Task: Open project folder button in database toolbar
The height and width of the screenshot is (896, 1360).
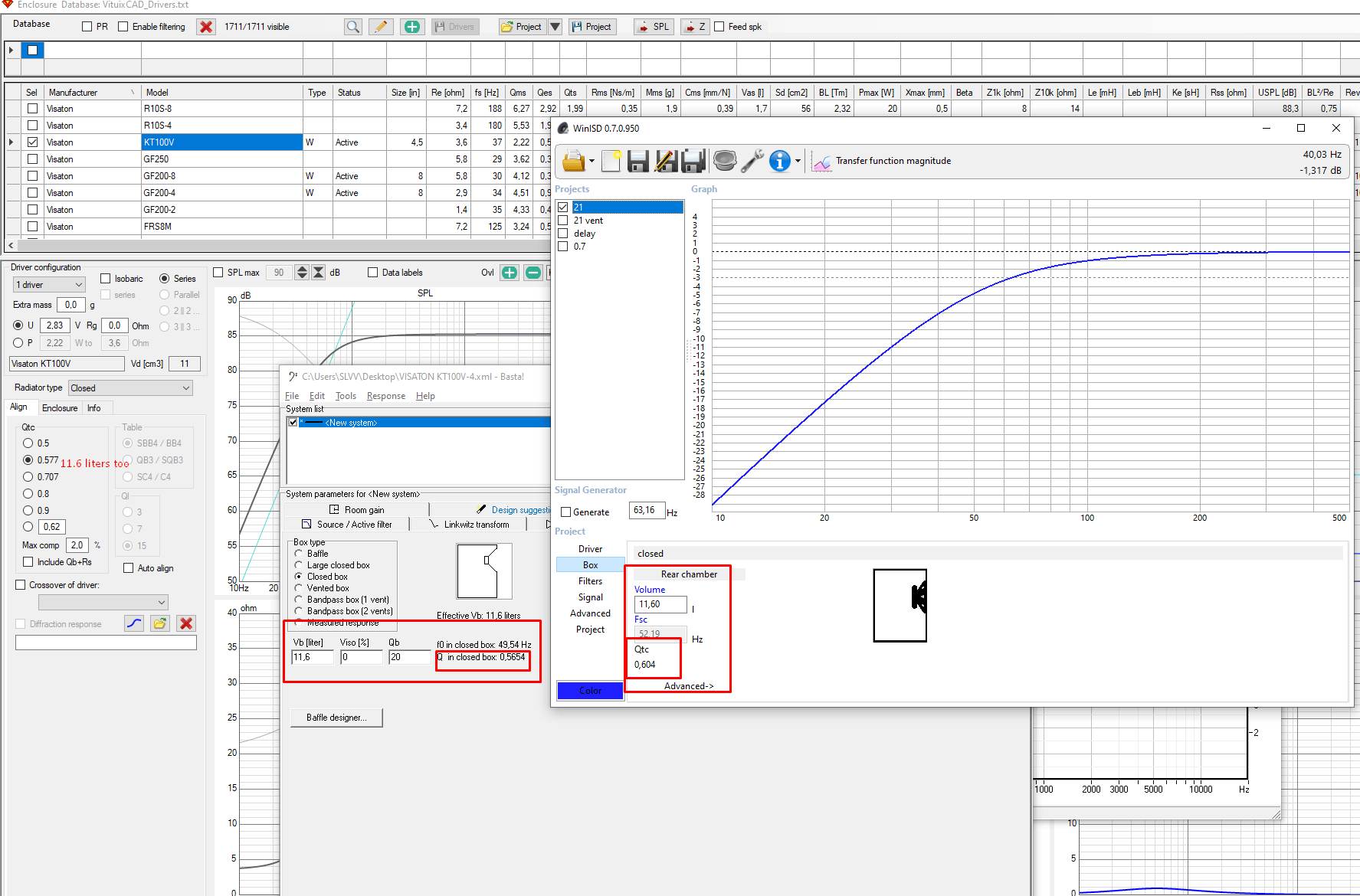Action: [522, 27]
